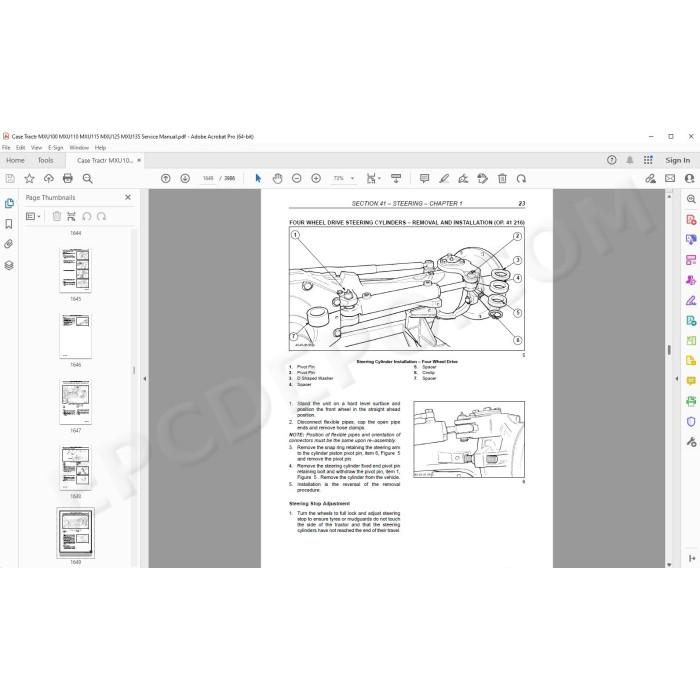Open Layers panel icon
The image size is (700, 700).
(x=9, y=265)
